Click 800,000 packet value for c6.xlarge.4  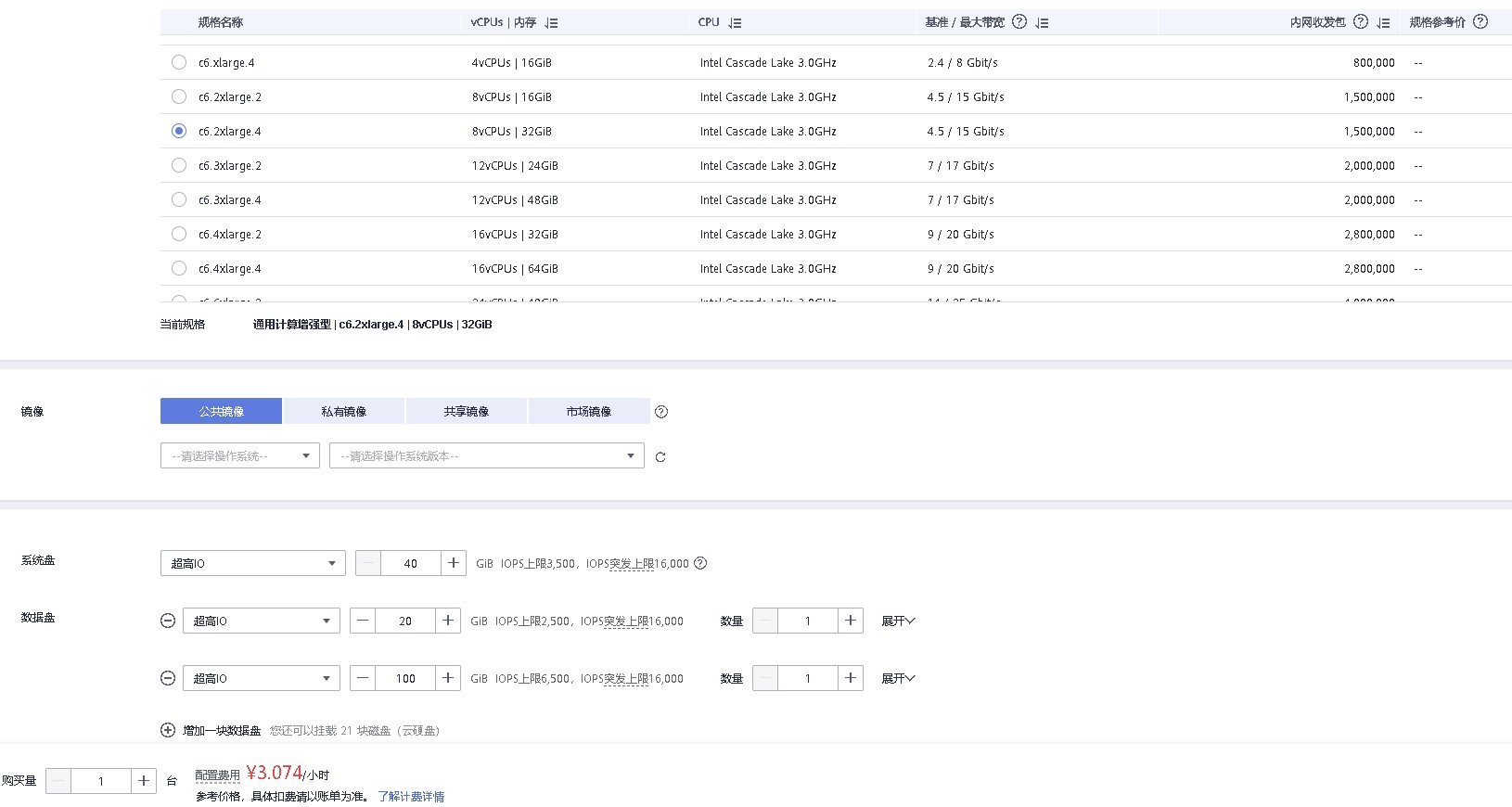click(x=1374, y=63)
